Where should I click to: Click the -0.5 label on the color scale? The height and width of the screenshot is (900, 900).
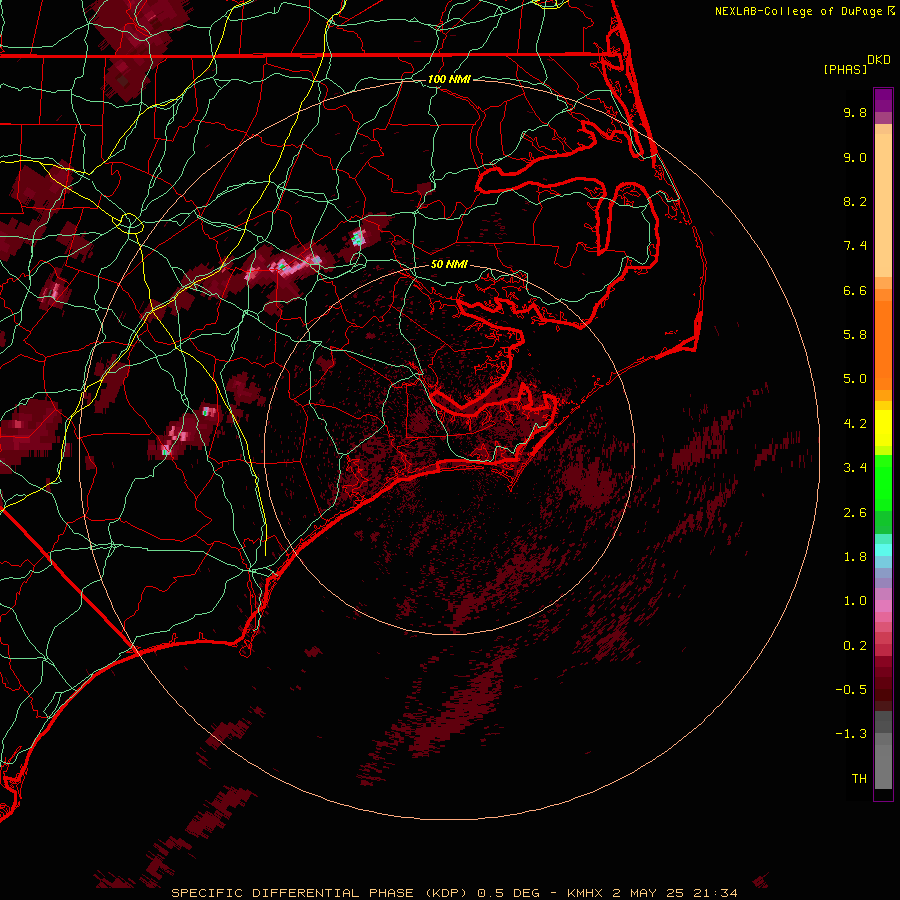[x=851, y=690]
